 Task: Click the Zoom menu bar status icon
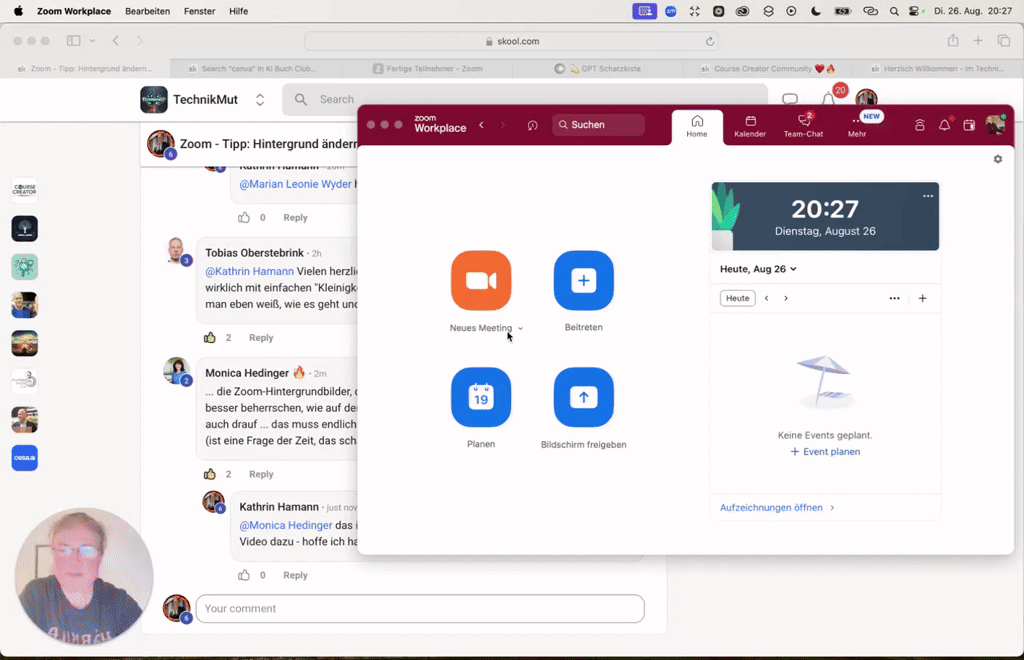tap(671, 11)
